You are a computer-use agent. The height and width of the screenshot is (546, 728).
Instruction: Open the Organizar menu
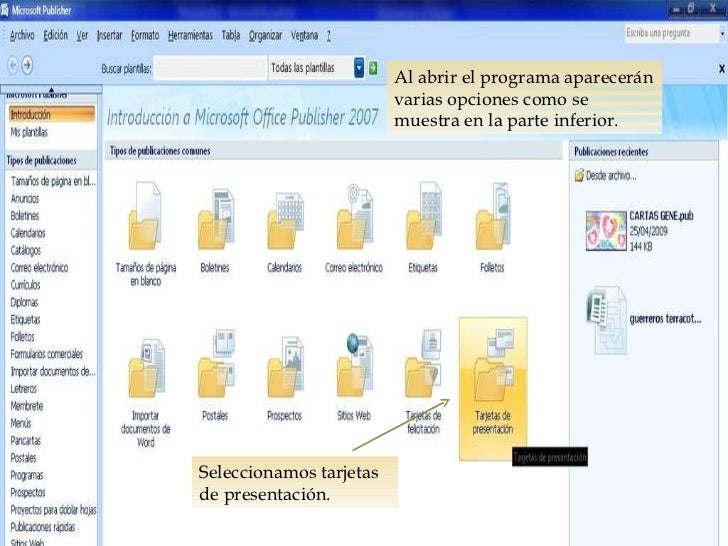tap(265, 35)
